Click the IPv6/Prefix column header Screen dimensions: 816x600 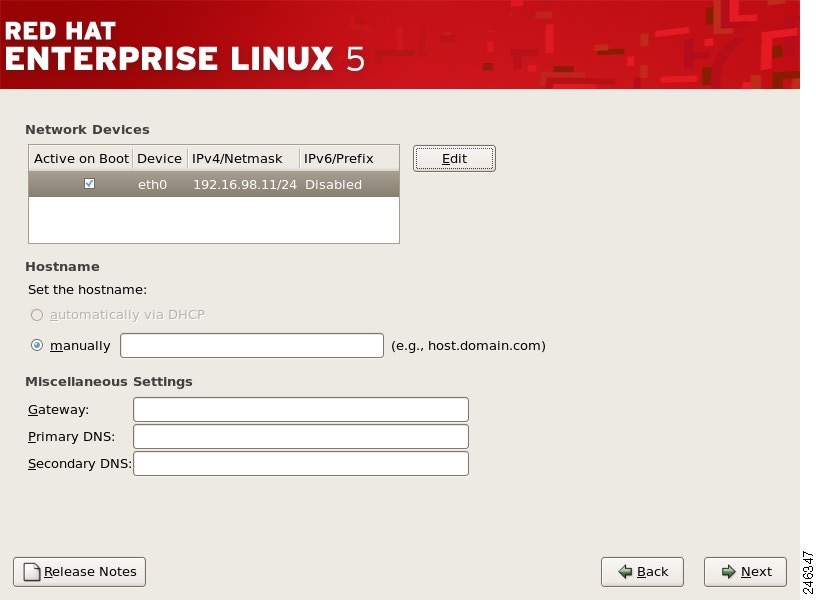349,158
